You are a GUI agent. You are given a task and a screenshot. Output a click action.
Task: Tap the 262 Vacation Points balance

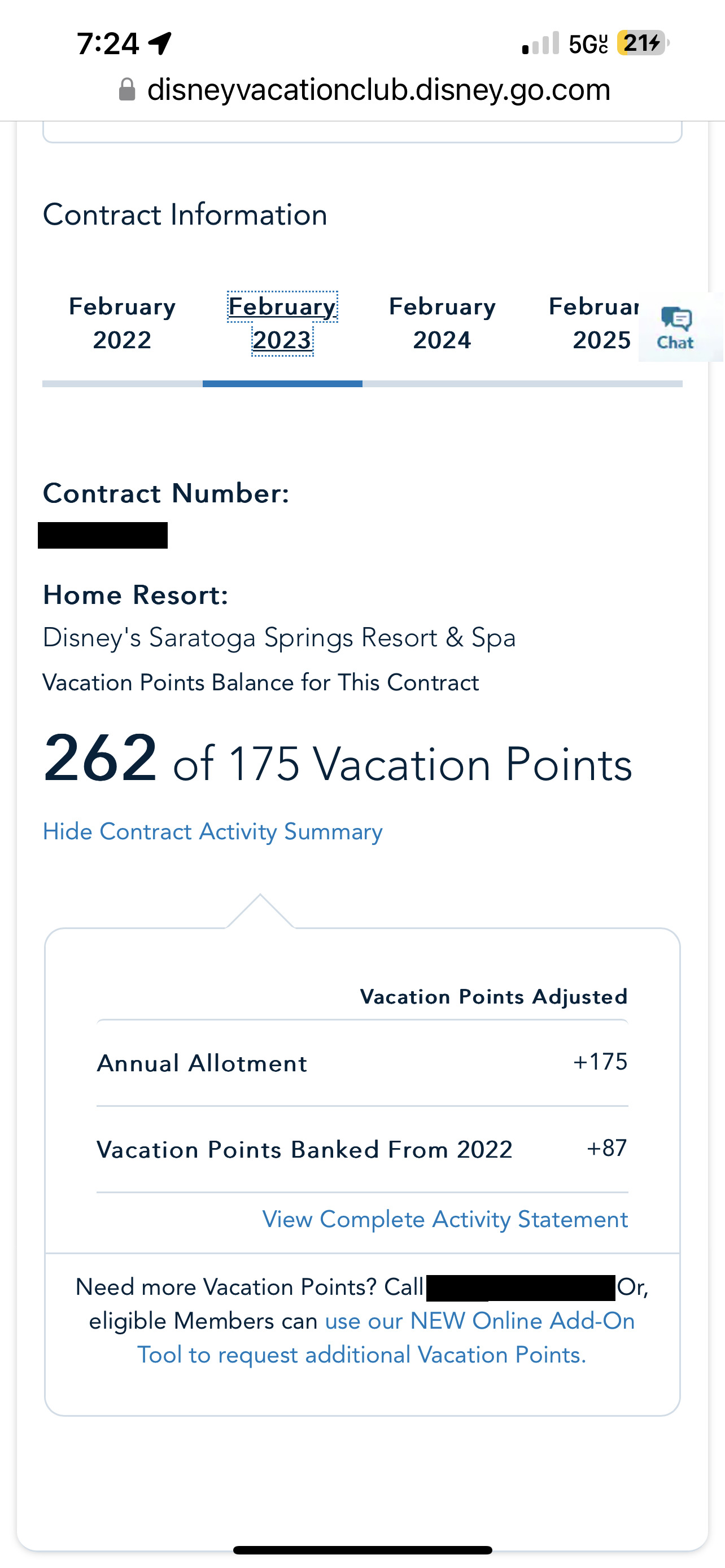[x=101, y=759]
